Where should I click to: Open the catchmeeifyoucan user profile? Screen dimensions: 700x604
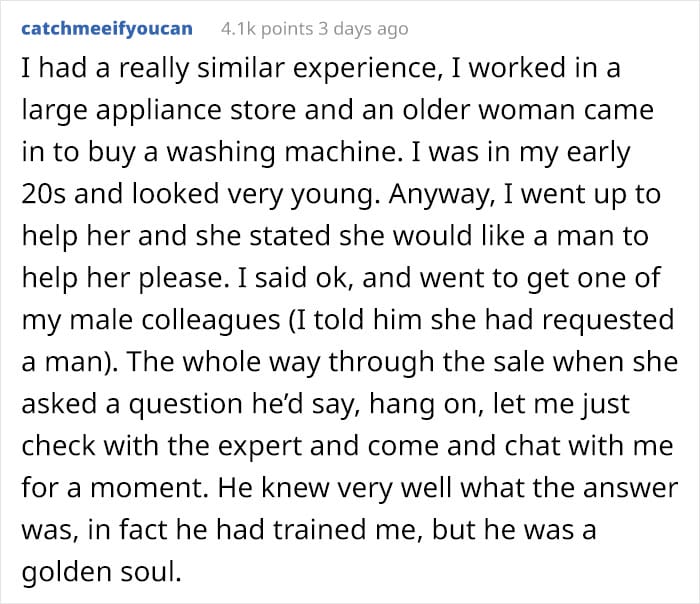point(107,29)
